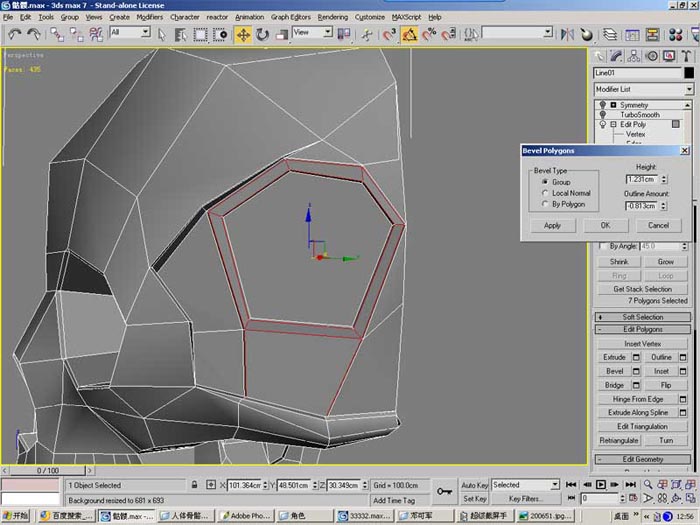Toggle the Symmetry modifier lightbulb
Image resolution: width=700 pixels, height=525 pixels.
tap(603, 105)
